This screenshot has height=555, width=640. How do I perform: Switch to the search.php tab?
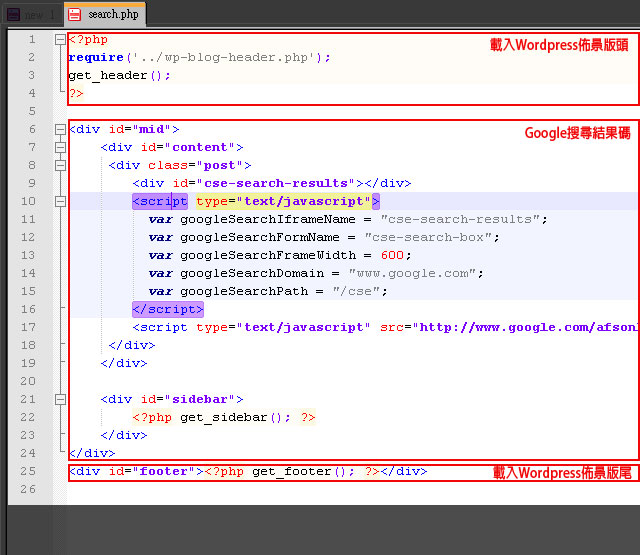104,15
